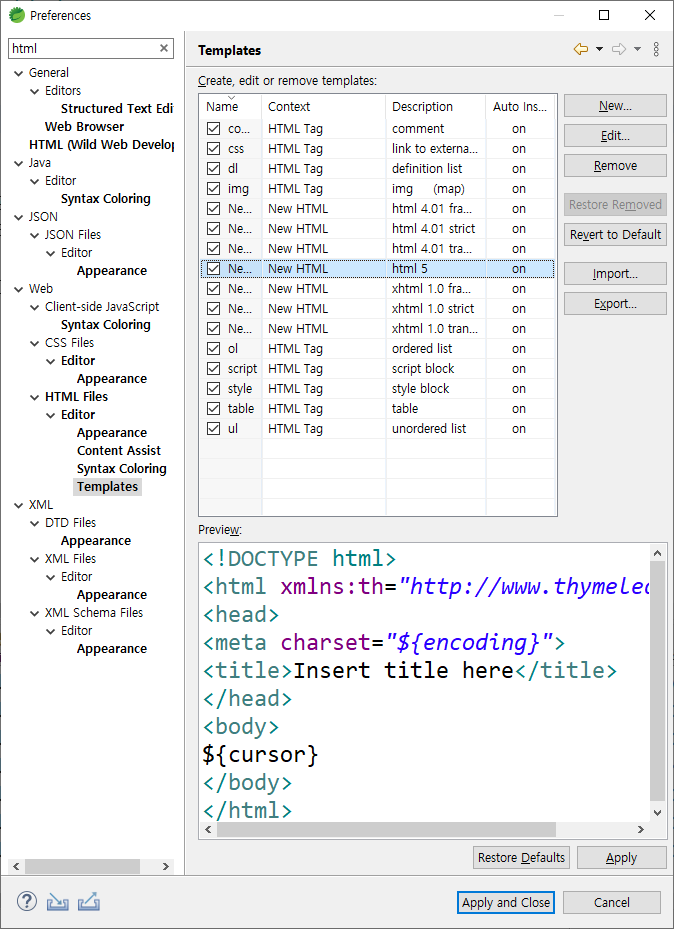The image size is (674, 929).
Task: Select the html 4.01 strict row
Action: [377, 229]
